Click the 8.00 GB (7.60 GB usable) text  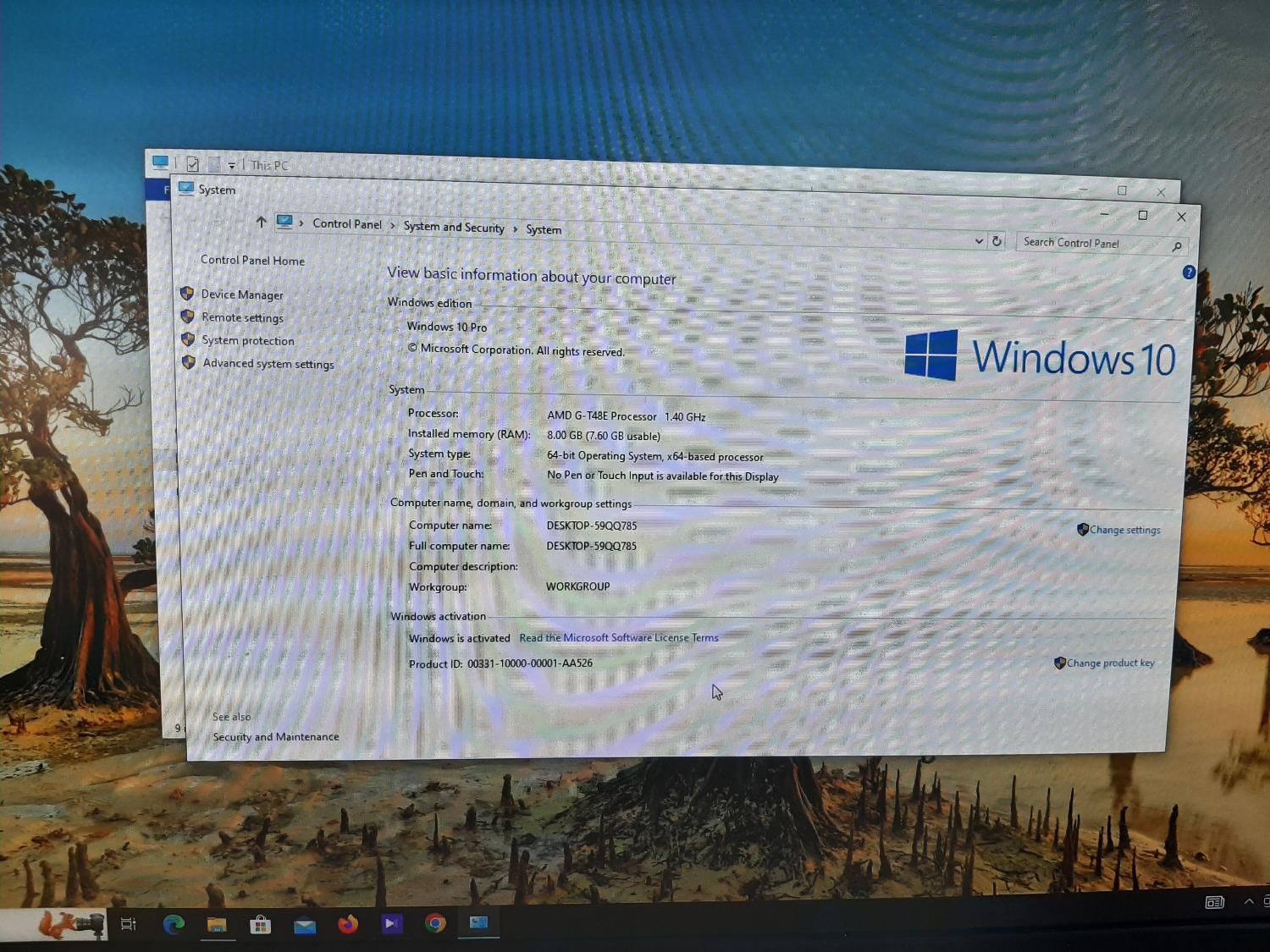[x=603, y=436]
